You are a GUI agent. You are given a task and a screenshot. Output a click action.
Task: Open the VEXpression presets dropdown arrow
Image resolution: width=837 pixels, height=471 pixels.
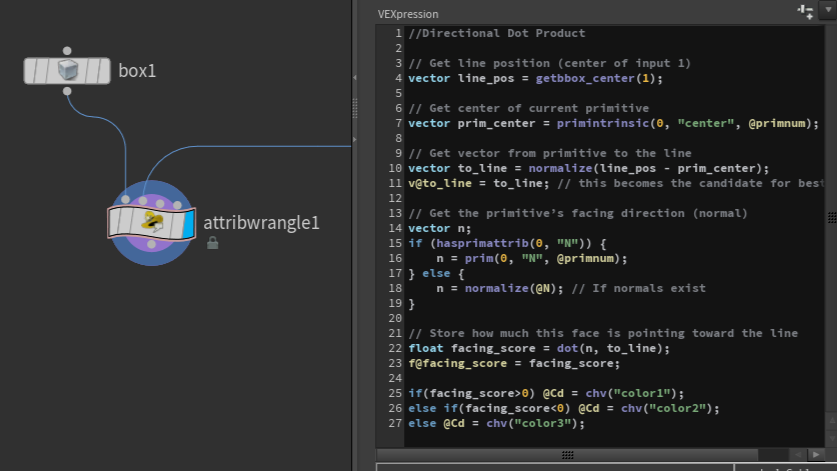(828, 11)
